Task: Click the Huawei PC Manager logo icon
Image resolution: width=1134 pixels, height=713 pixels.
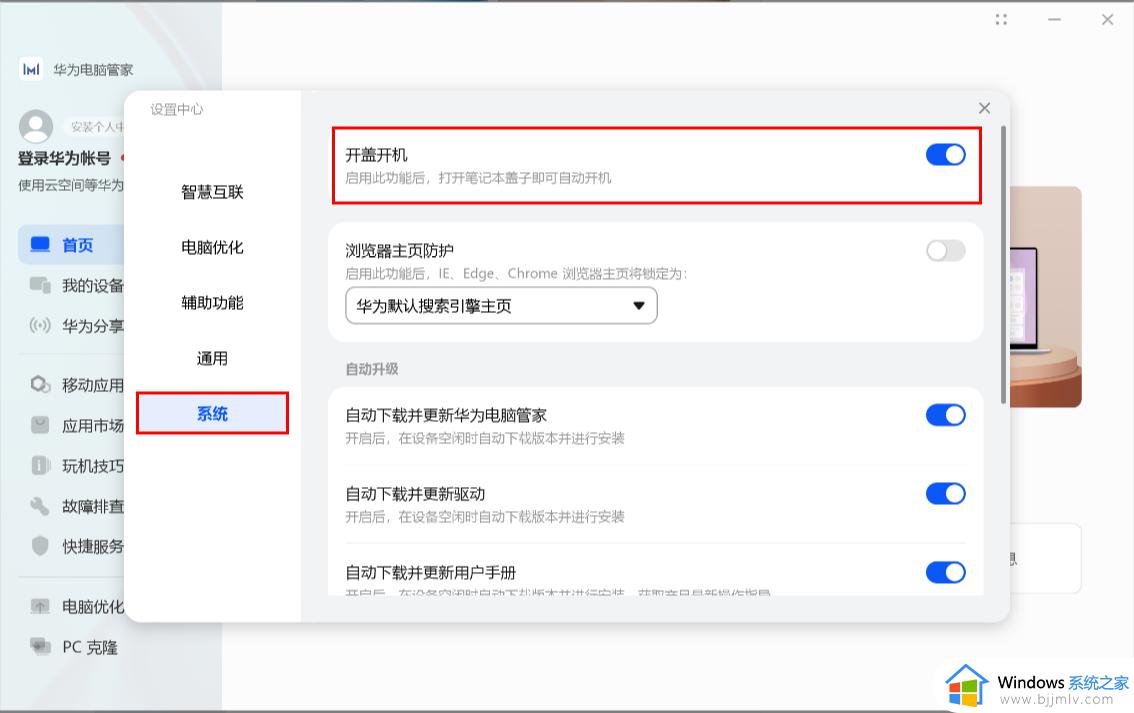Action: tap(31, 69)
